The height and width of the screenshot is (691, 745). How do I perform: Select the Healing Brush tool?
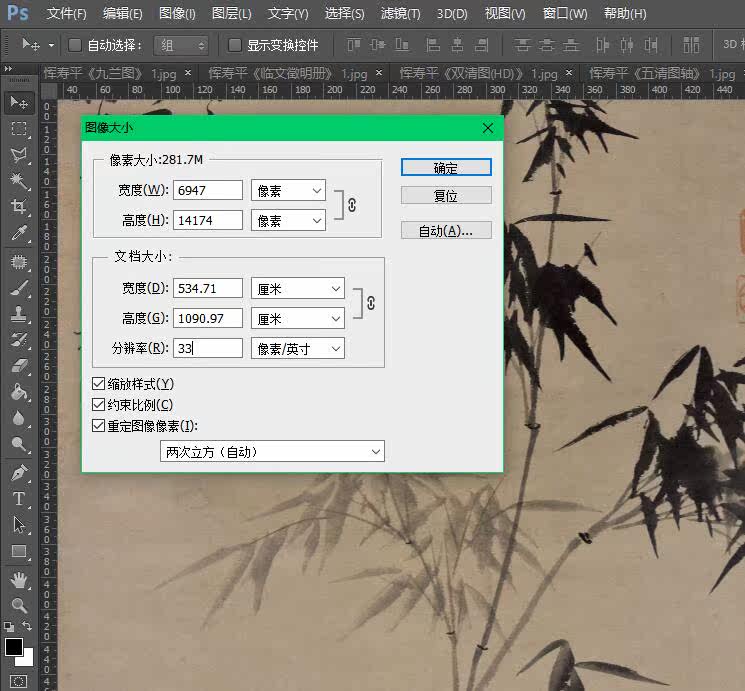click(19, 262)
